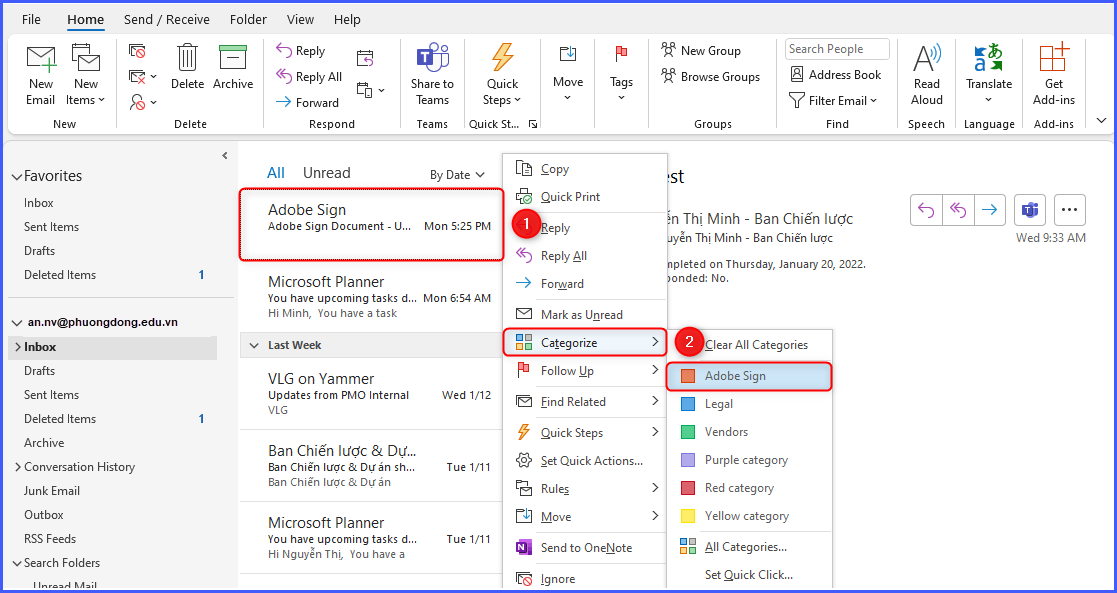The height and width of the screenshot is (593, 1117).
Task: Open the Filter Email dropdown
Action: click(834, 100)
